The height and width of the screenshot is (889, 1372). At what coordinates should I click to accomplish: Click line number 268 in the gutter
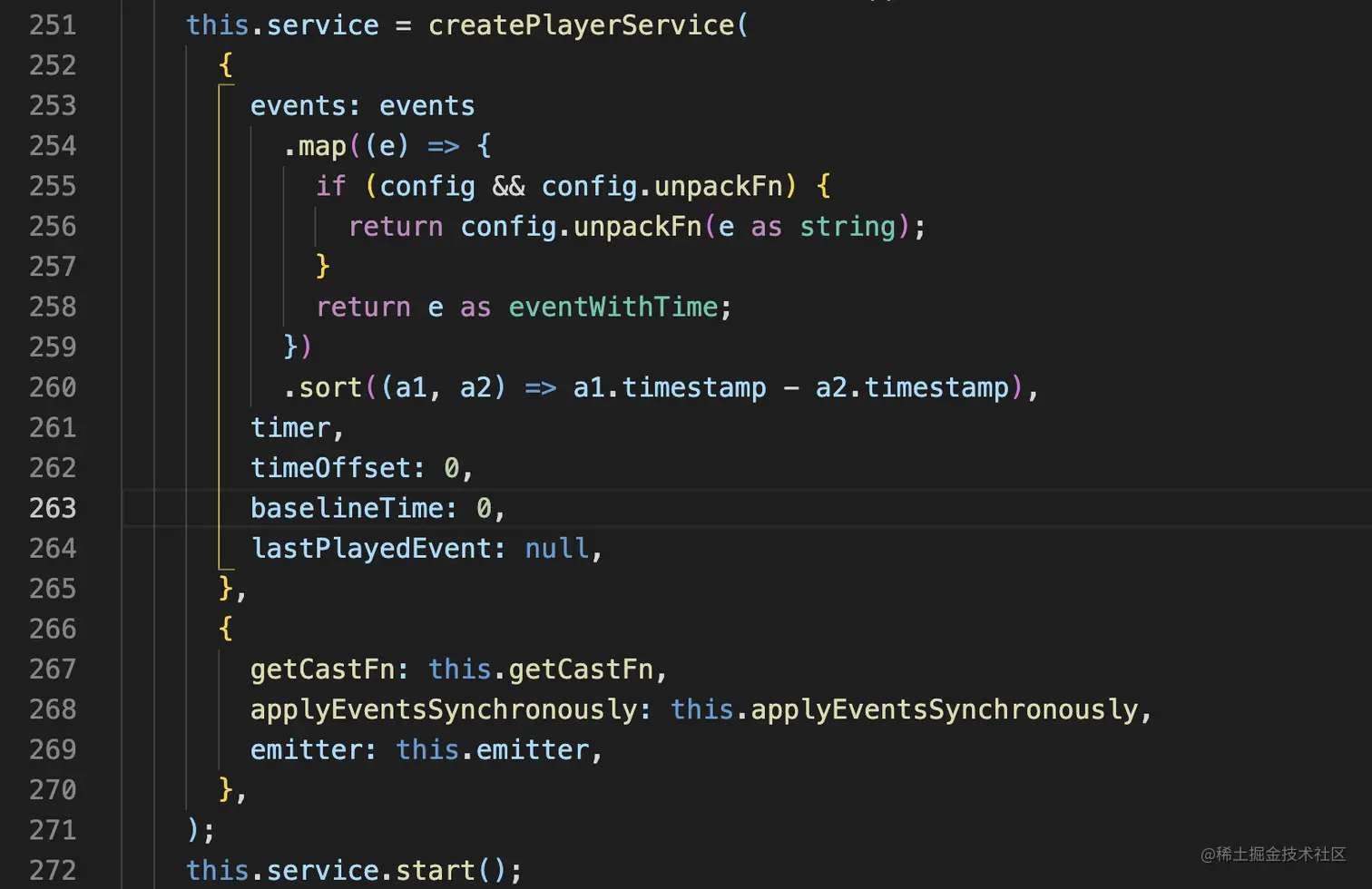tap(53, 709)
